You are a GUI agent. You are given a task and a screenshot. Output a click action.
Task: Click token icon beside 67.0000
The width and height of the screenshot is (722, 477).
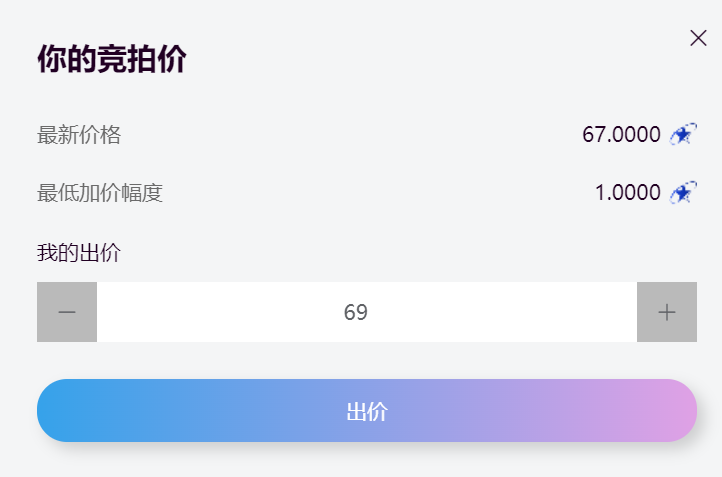tap(683, 134)
